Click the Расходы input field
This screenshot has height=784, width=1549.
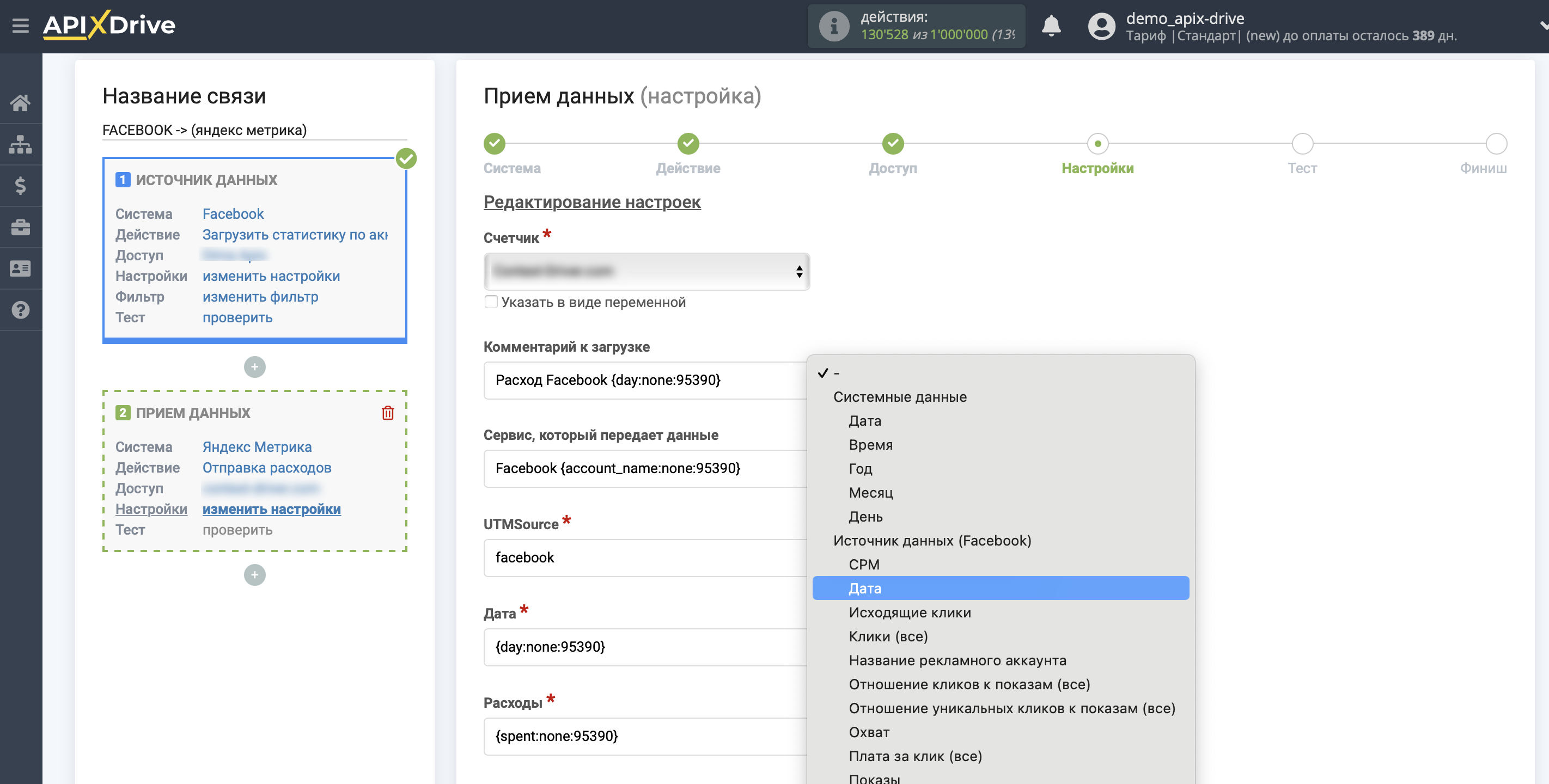click(x=646, y=736)
